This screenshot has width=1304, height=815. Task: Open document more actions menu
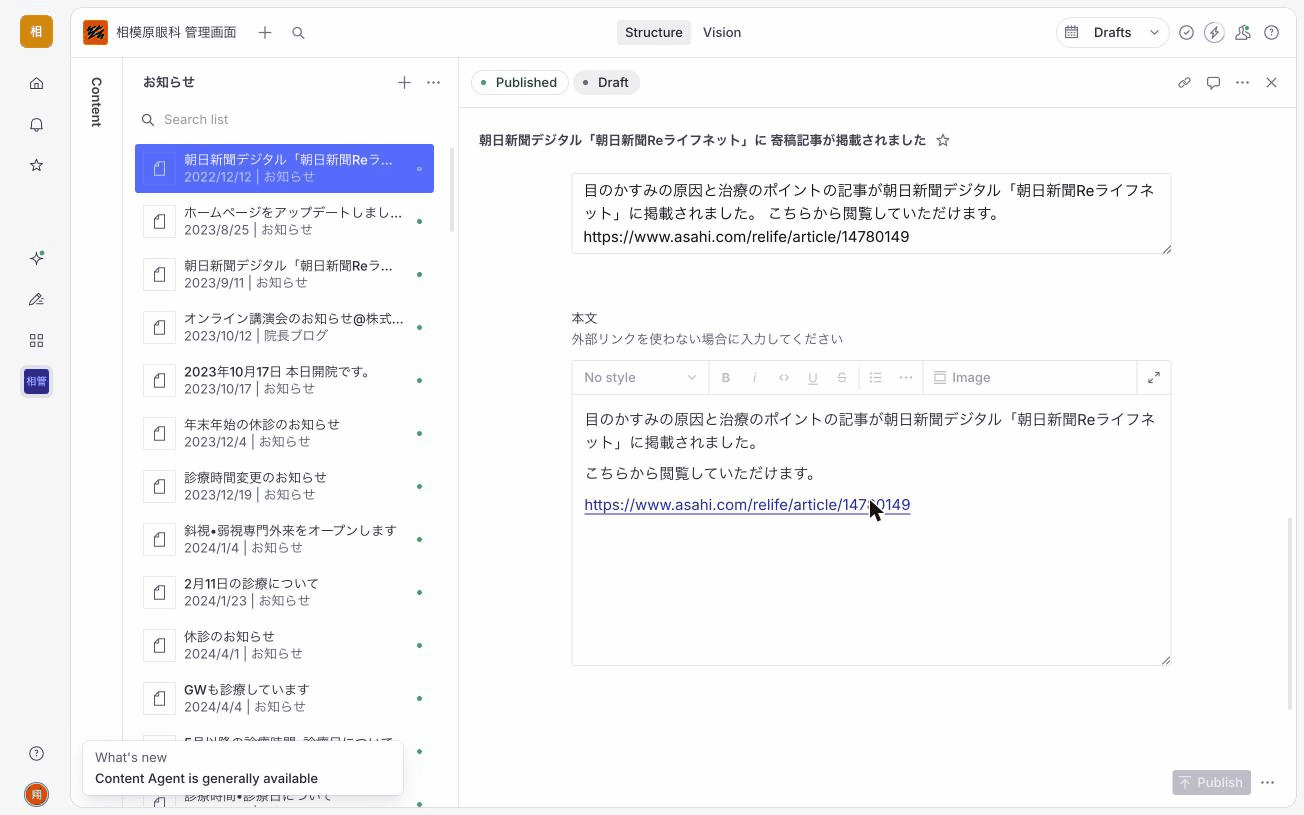(1242, 82)
